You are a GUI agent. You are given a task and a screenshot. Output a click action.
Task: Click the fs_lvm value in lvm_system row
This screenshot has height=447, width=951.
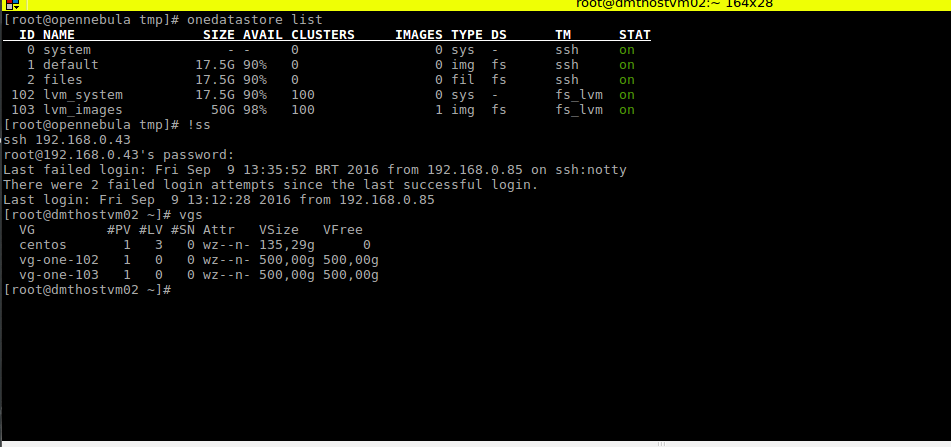point(579,95)
